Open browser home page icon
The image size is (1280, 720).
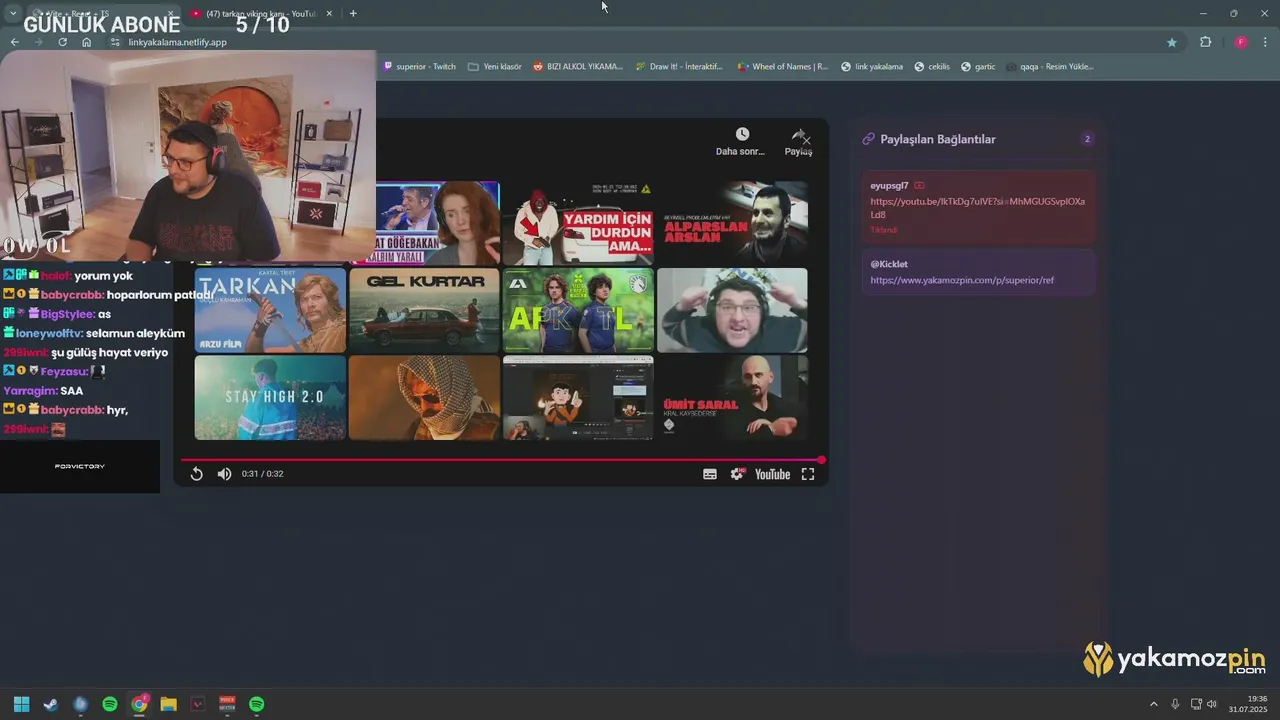click(87, 42)
